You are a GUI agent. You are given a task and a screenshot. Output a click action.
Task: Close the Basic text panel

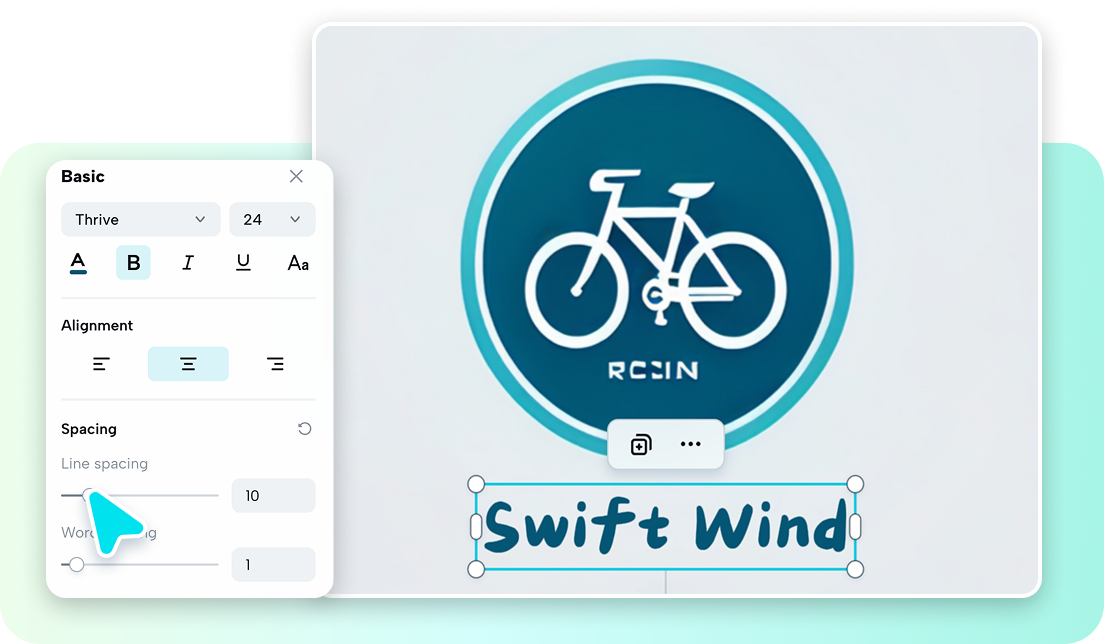[x=296, y=176]
